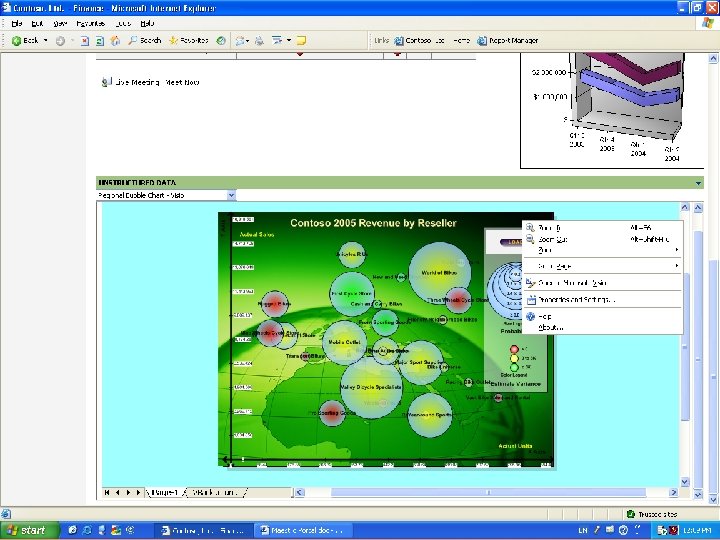
Task: Click the Contoso 2005 Revenue chart title
Action: [x=373, y=223]
